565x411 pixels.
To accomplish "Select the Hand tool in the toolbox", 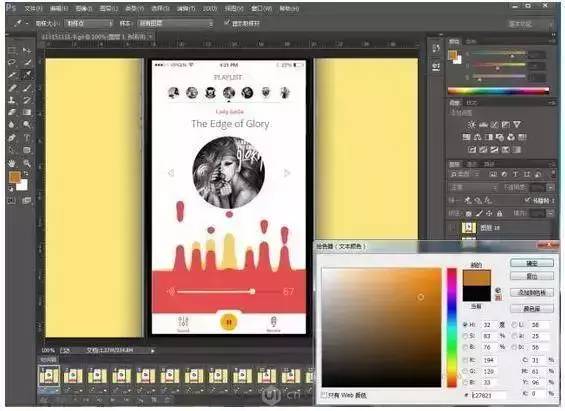I will pyautogui.click(x=12, y=163).
